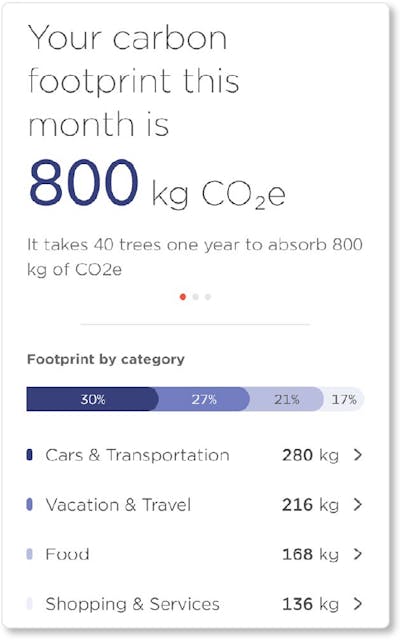Switch to the third carousel dot

click(208, 297)
